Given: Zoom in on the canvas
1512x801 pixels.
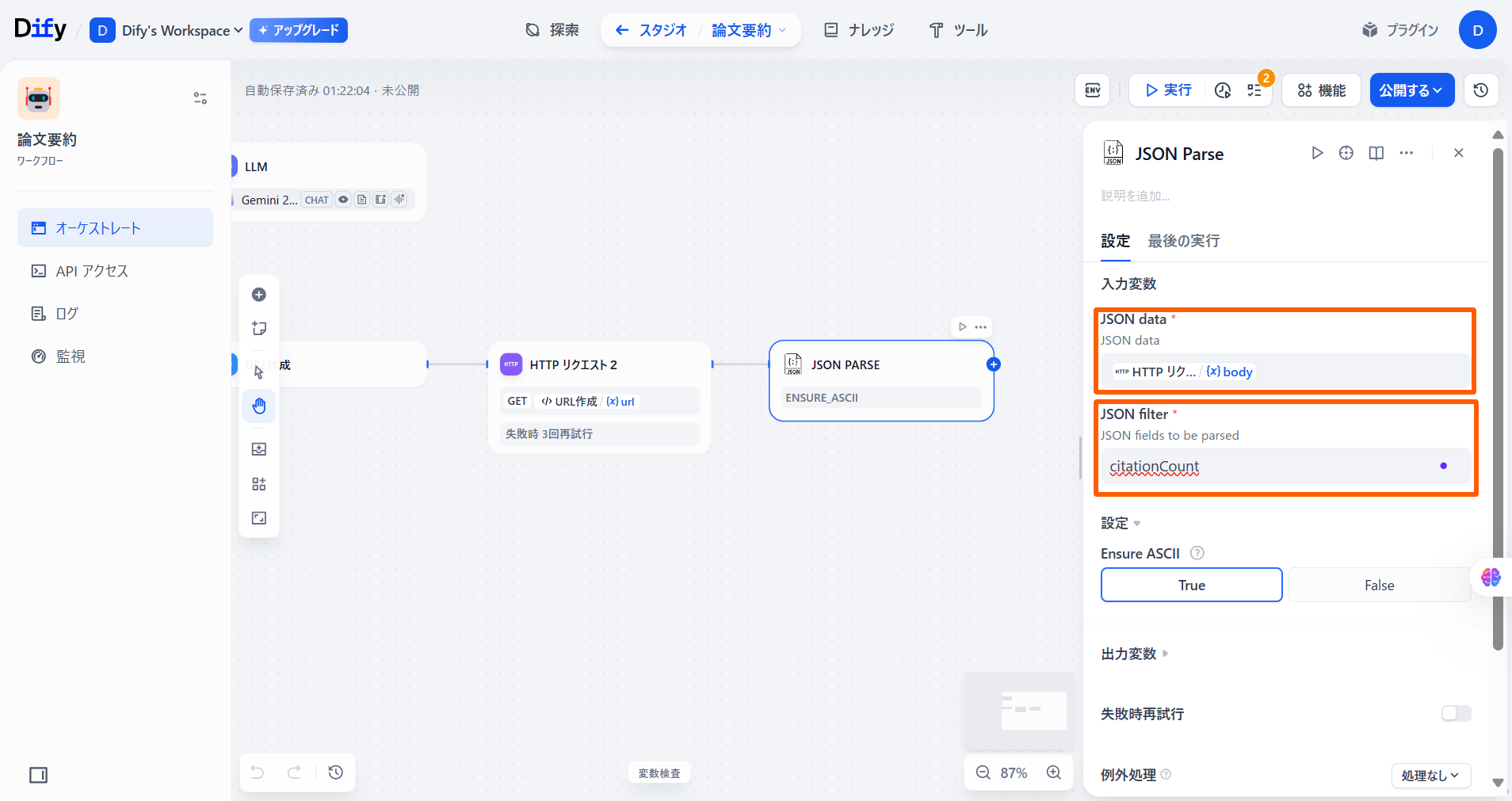Looking at the screenshot, I should click(x=1053, y=772).
